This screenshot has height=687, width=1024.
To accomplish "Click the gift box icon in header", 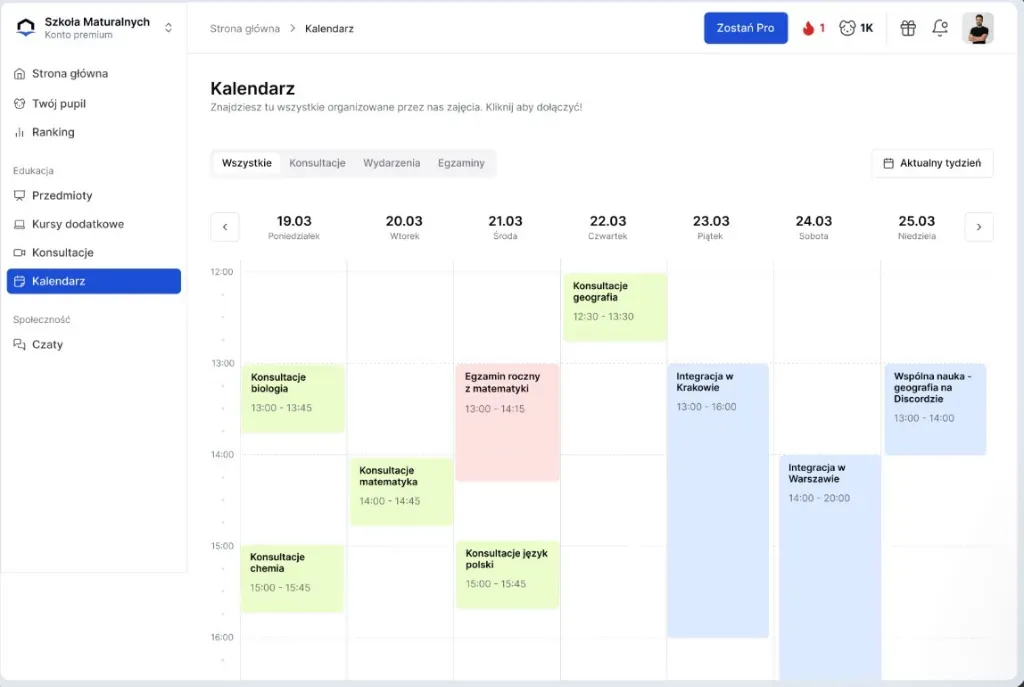I will 908,28.
